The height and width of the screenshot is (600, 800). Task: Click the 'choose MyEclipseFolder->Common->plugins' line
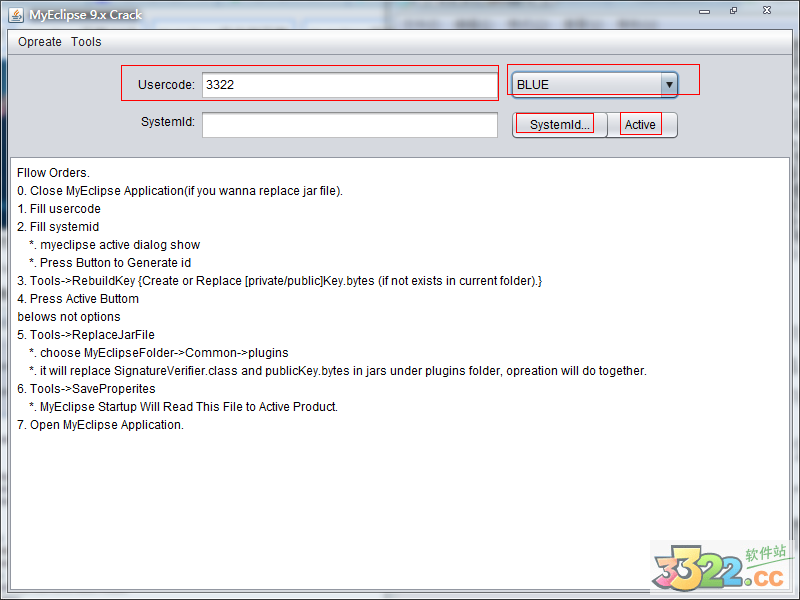click(x=159, y=353)
